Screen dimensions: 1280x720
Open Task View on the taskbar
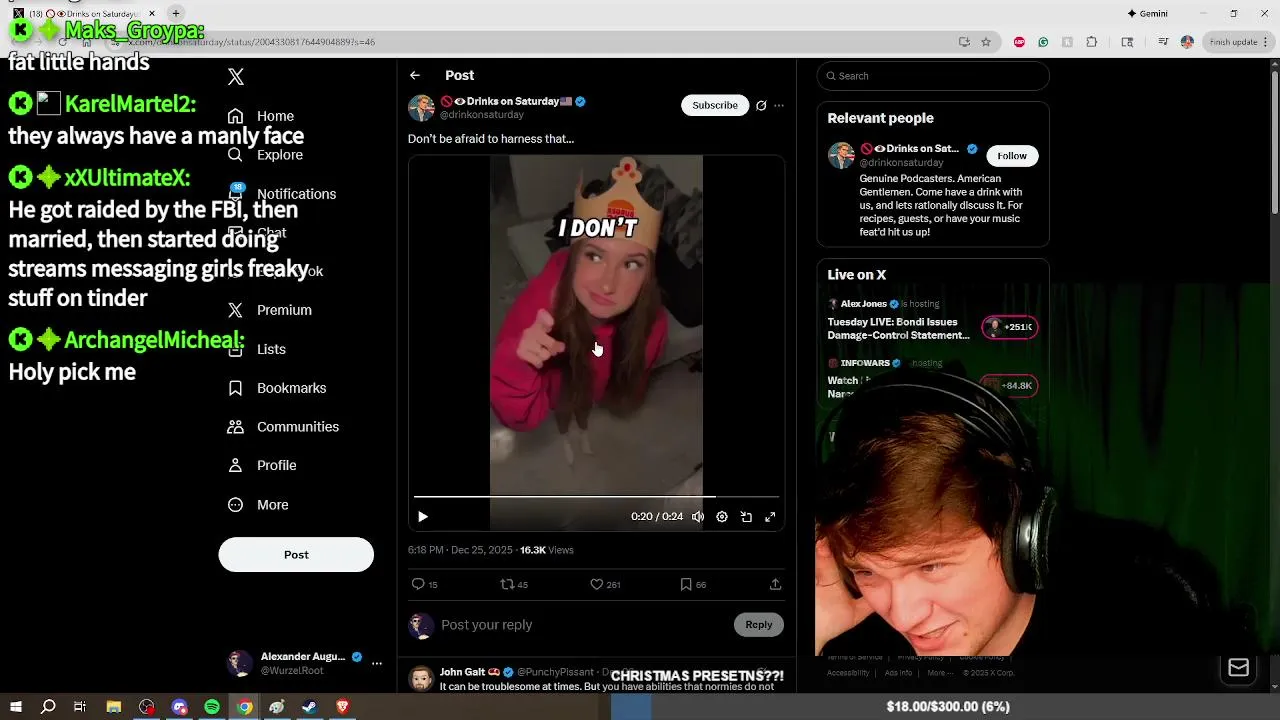pos(80,707)
